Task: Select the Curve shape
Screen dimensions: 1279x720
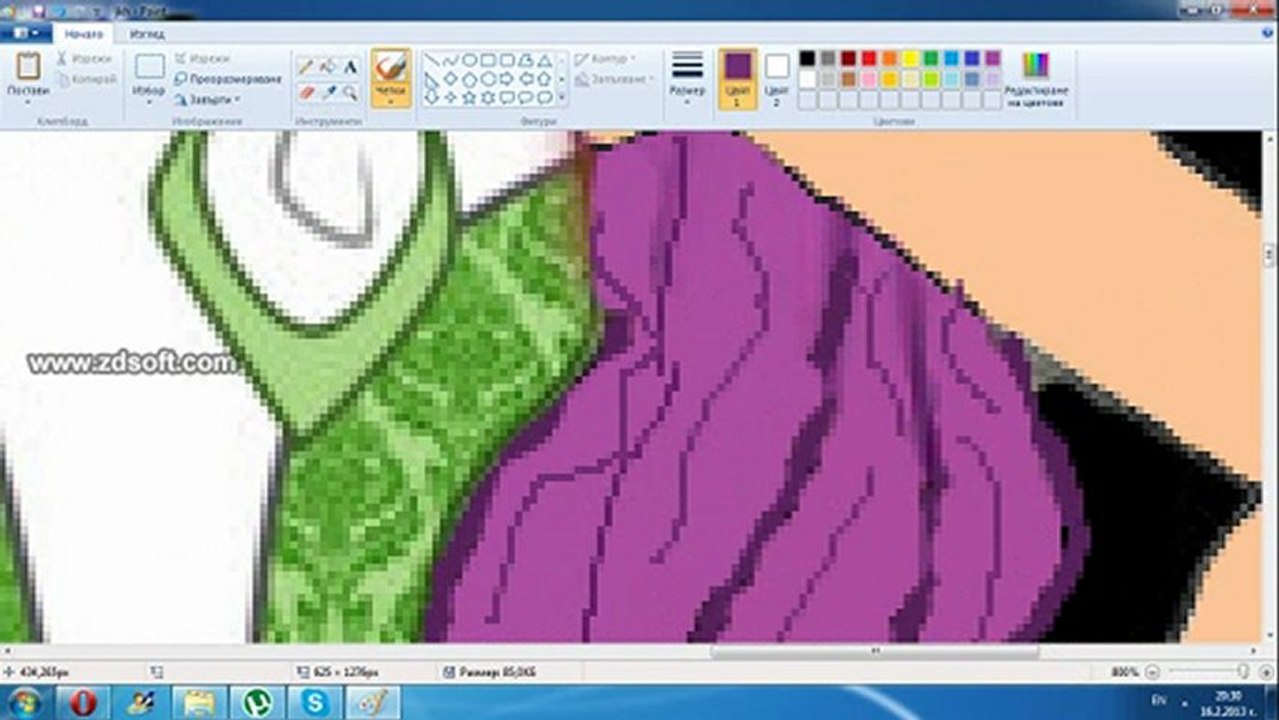Action: (x=450, y=60)
